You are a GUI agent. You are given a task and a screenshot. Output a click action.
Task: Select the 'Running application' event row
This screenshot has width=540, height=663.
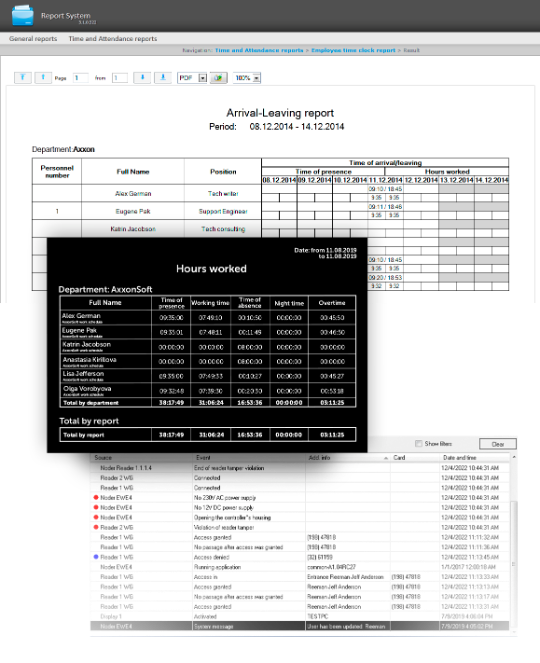[300, 567]
